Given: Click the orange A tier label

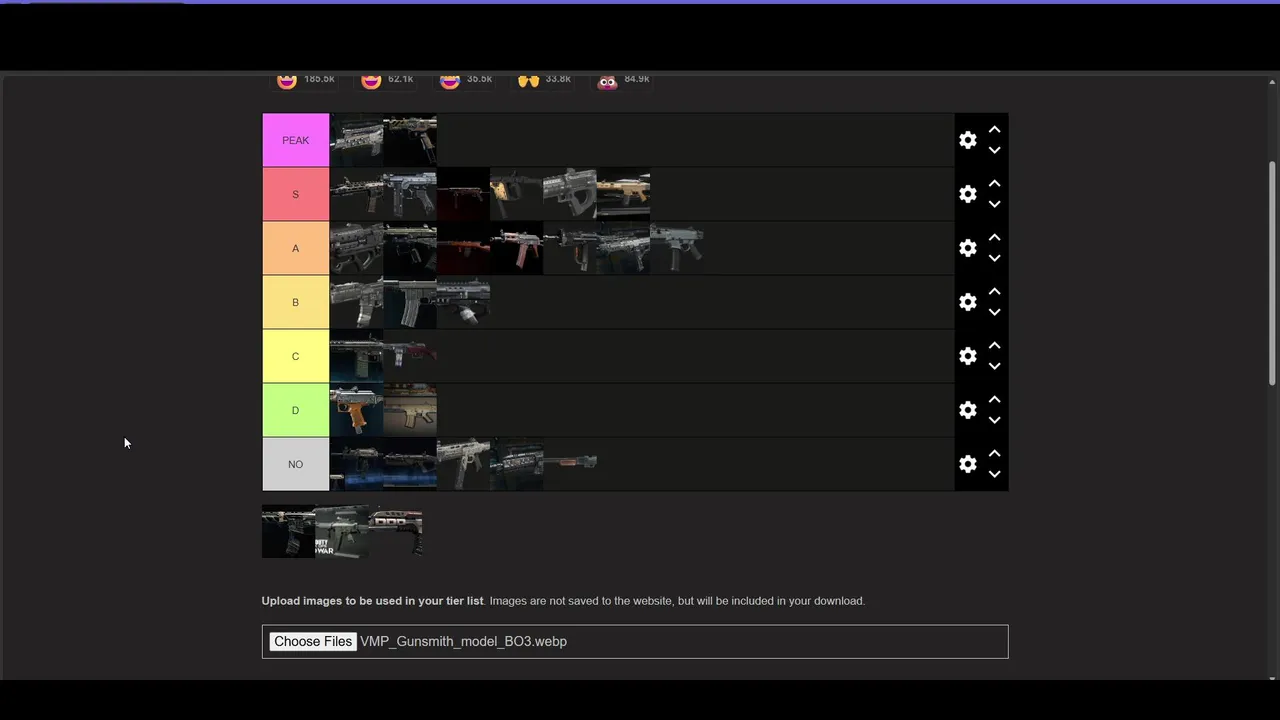Looking at the screenshot, I should [295, 248].
